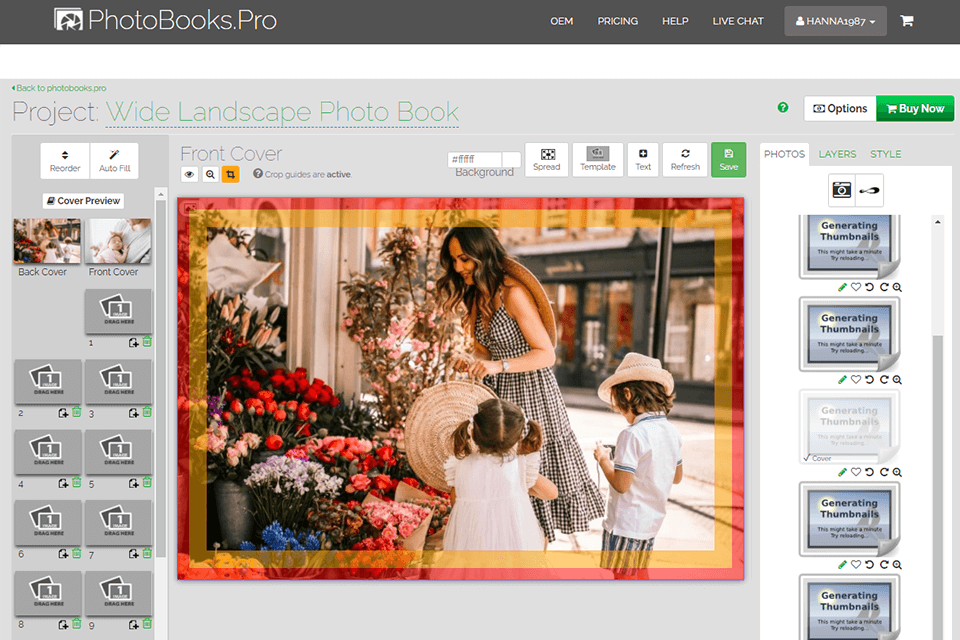The width and height of the screenshot is (960, 640).
Task: Rotate second photo clockwise
Action: click(x=883, y=380)
